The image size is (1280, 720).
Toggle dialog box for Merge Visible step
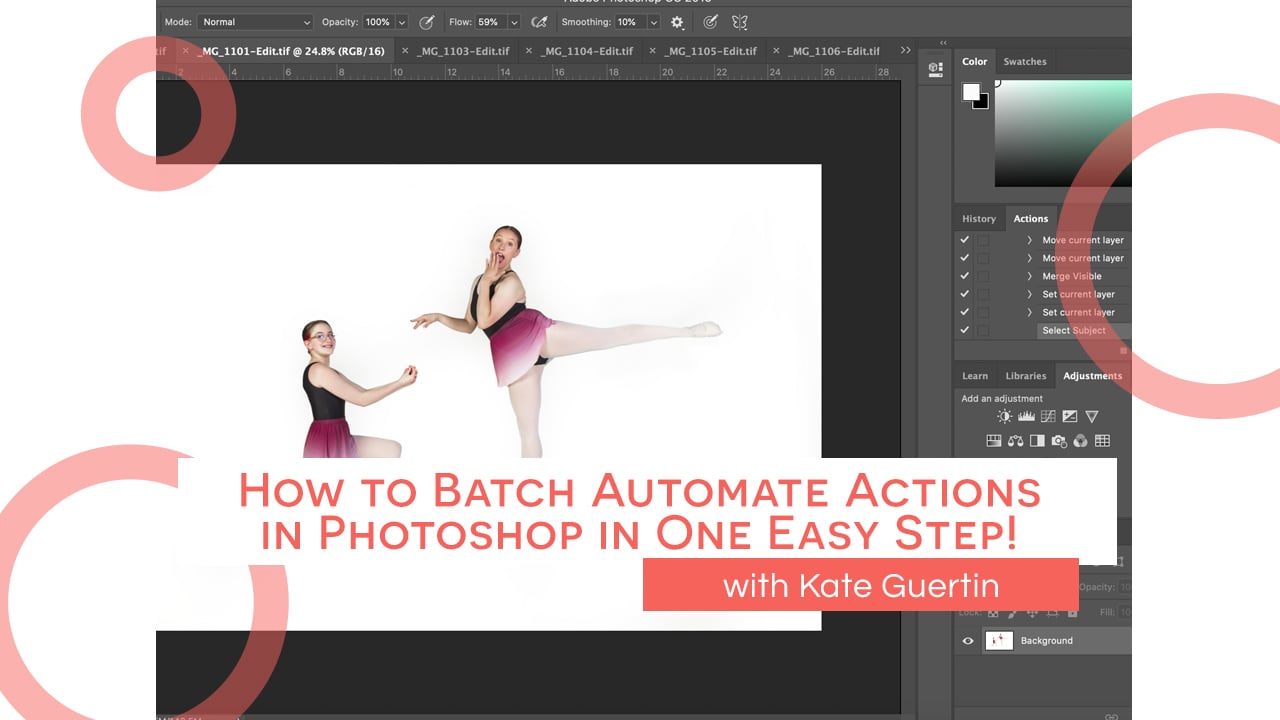tap(983, 276)
